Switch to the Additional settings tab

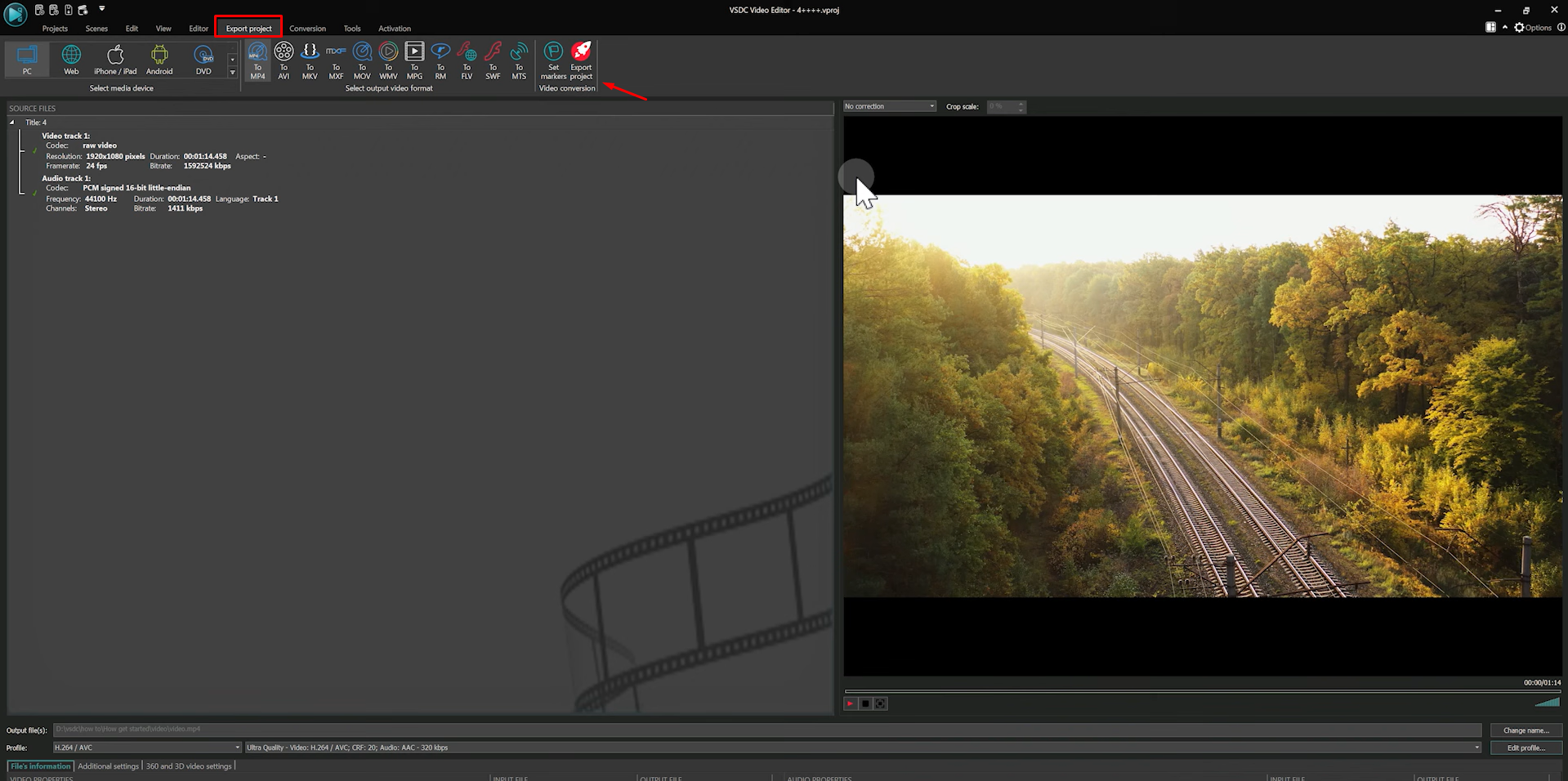pos(107,765)
